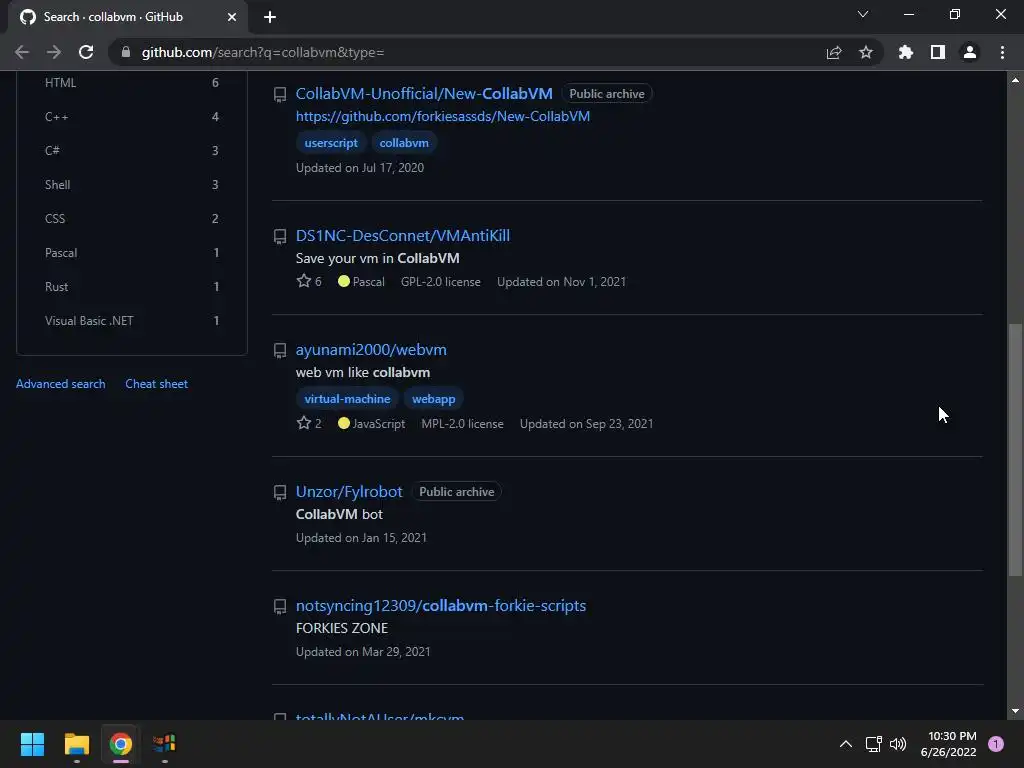The image size is (1024, 768).
Task: Open a new browser tab
Action: (270, 17)
